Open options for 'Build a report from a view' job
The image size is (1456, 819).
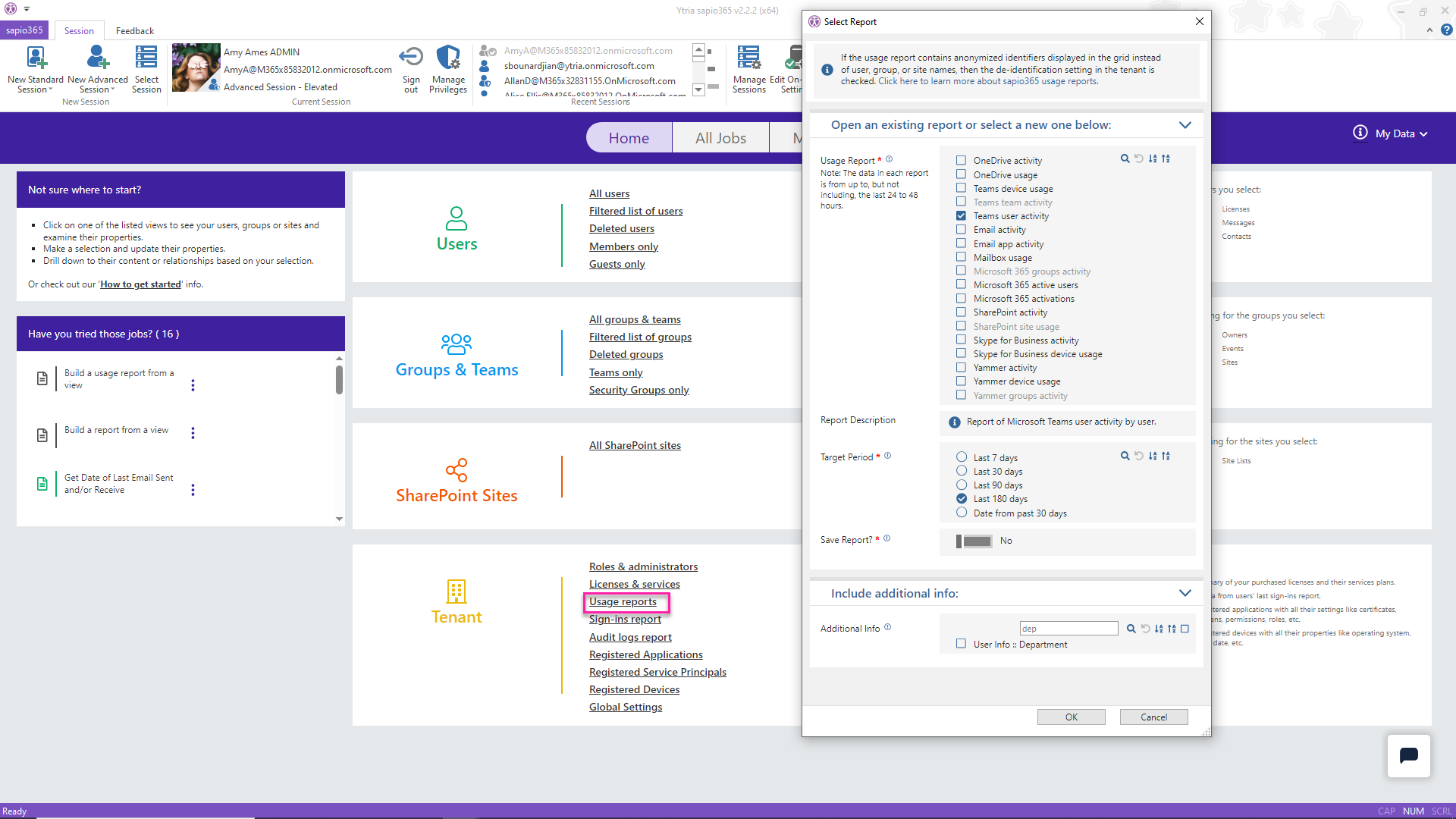tap(193, 433)
